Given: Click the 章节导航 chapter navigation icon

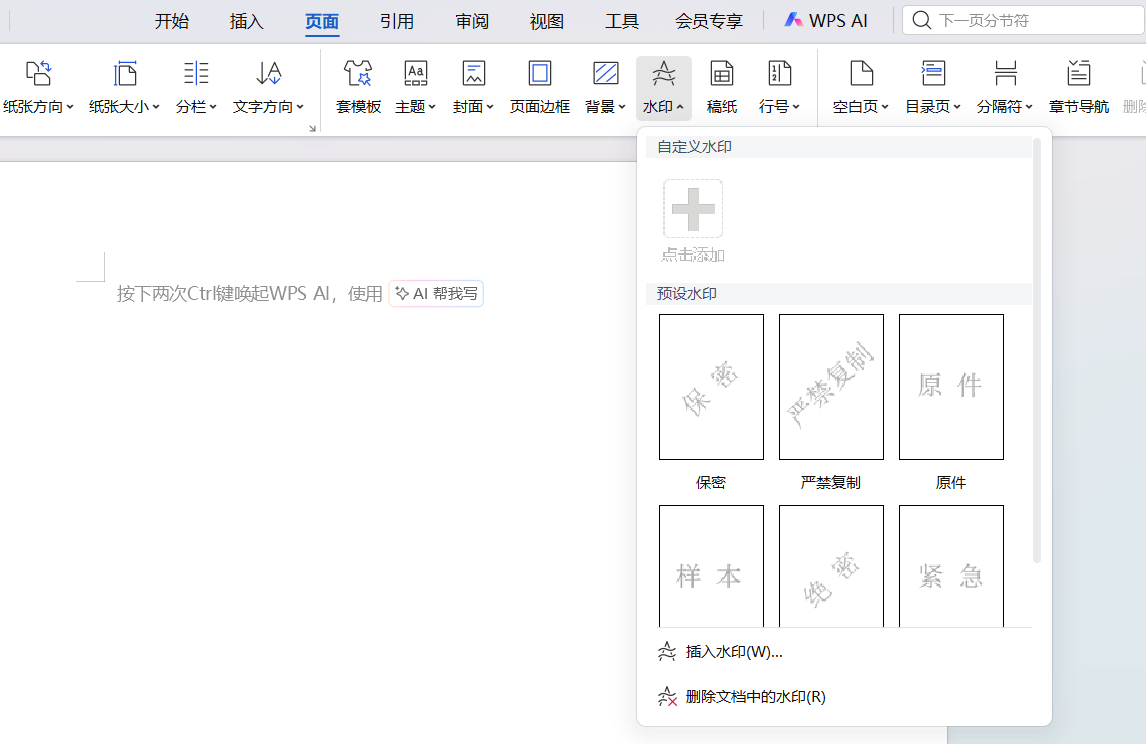Looking at the screenshot, I should coord(1078,74).
